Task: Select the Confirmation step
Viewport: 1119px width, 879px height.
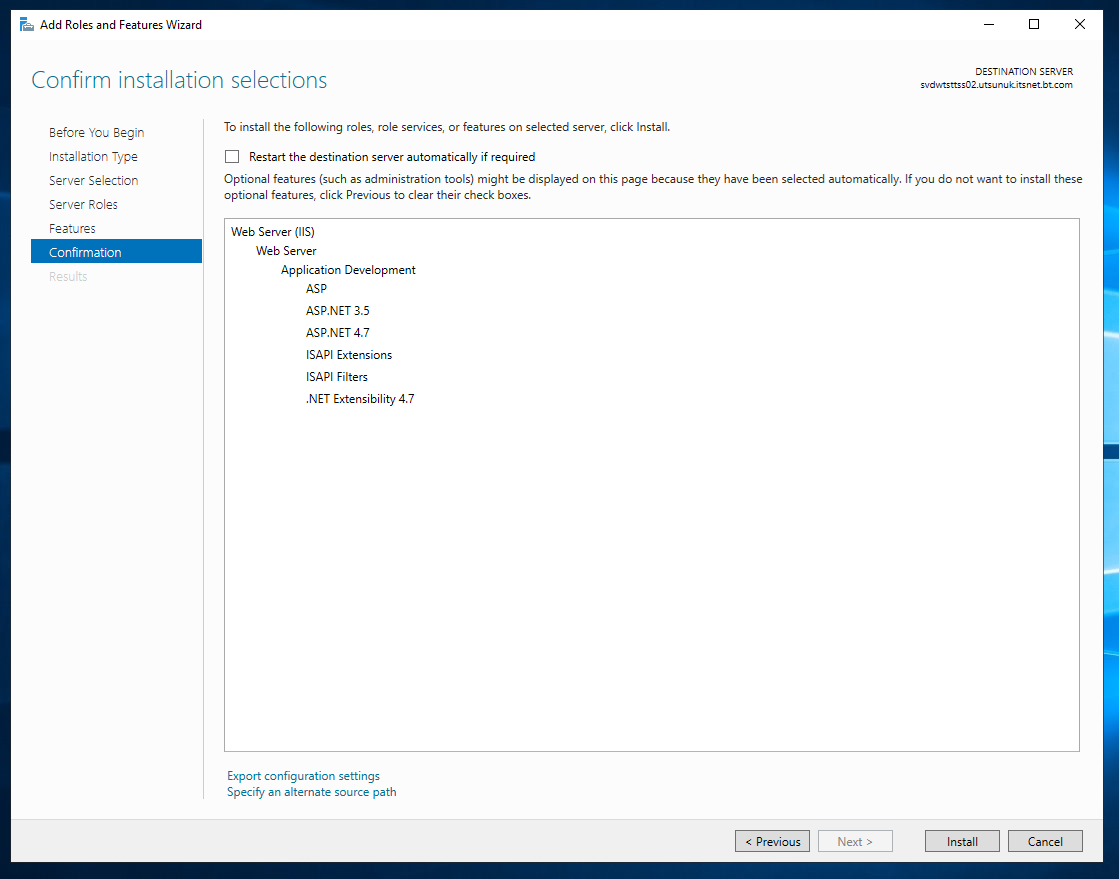Action: 116,252
